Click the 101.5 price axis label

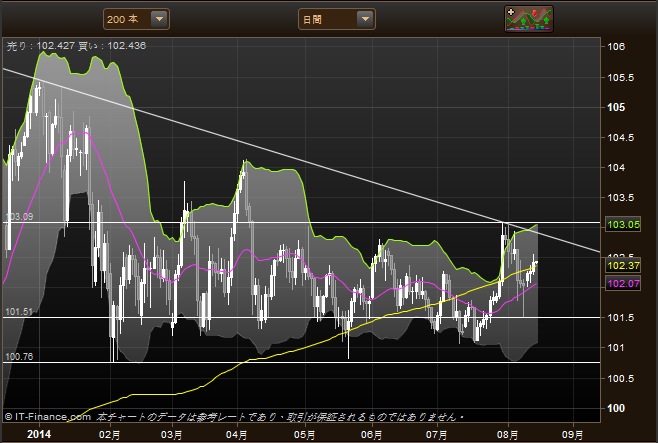(x=621, y=318)
